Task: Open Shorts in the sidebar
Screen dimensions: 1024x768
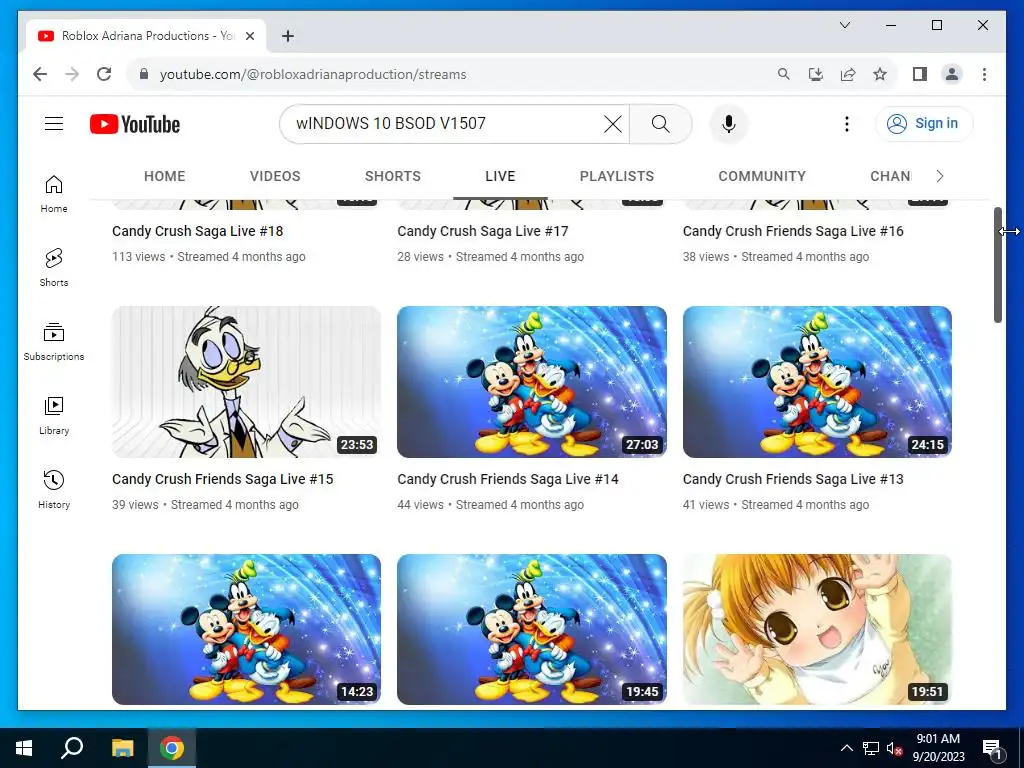Action: [54, 268]
